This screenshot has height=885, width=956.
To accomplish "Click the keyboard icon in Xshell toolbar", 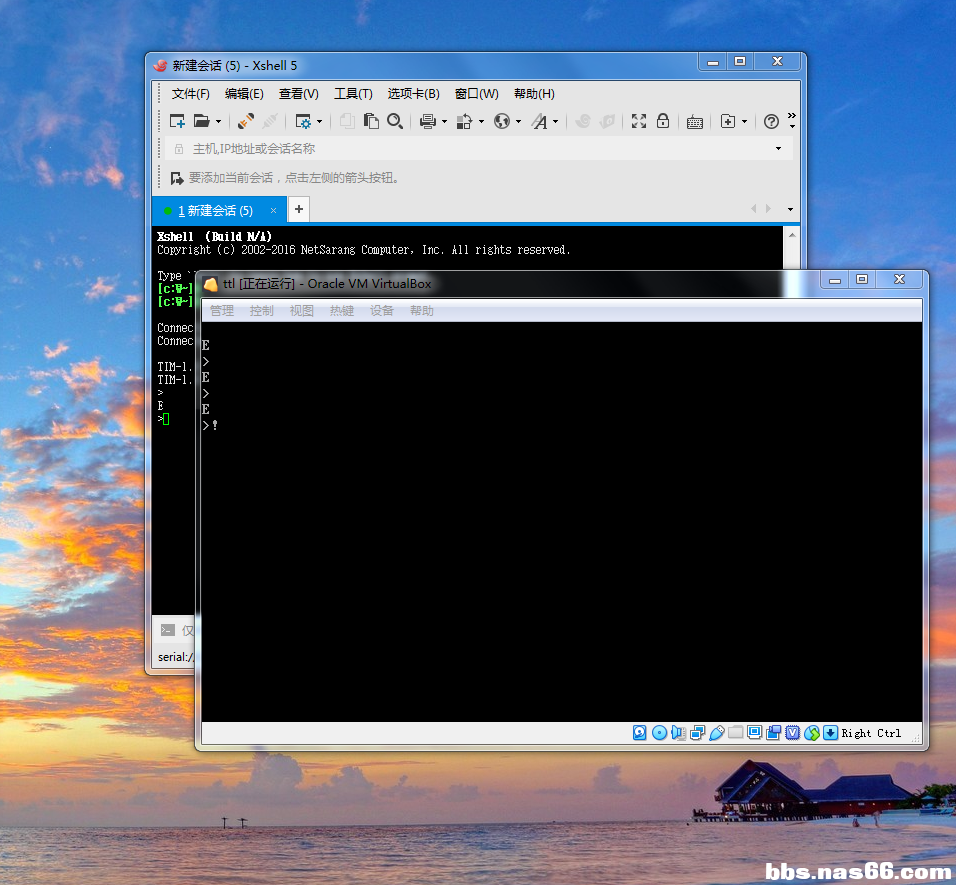I will tap(694, 122).
